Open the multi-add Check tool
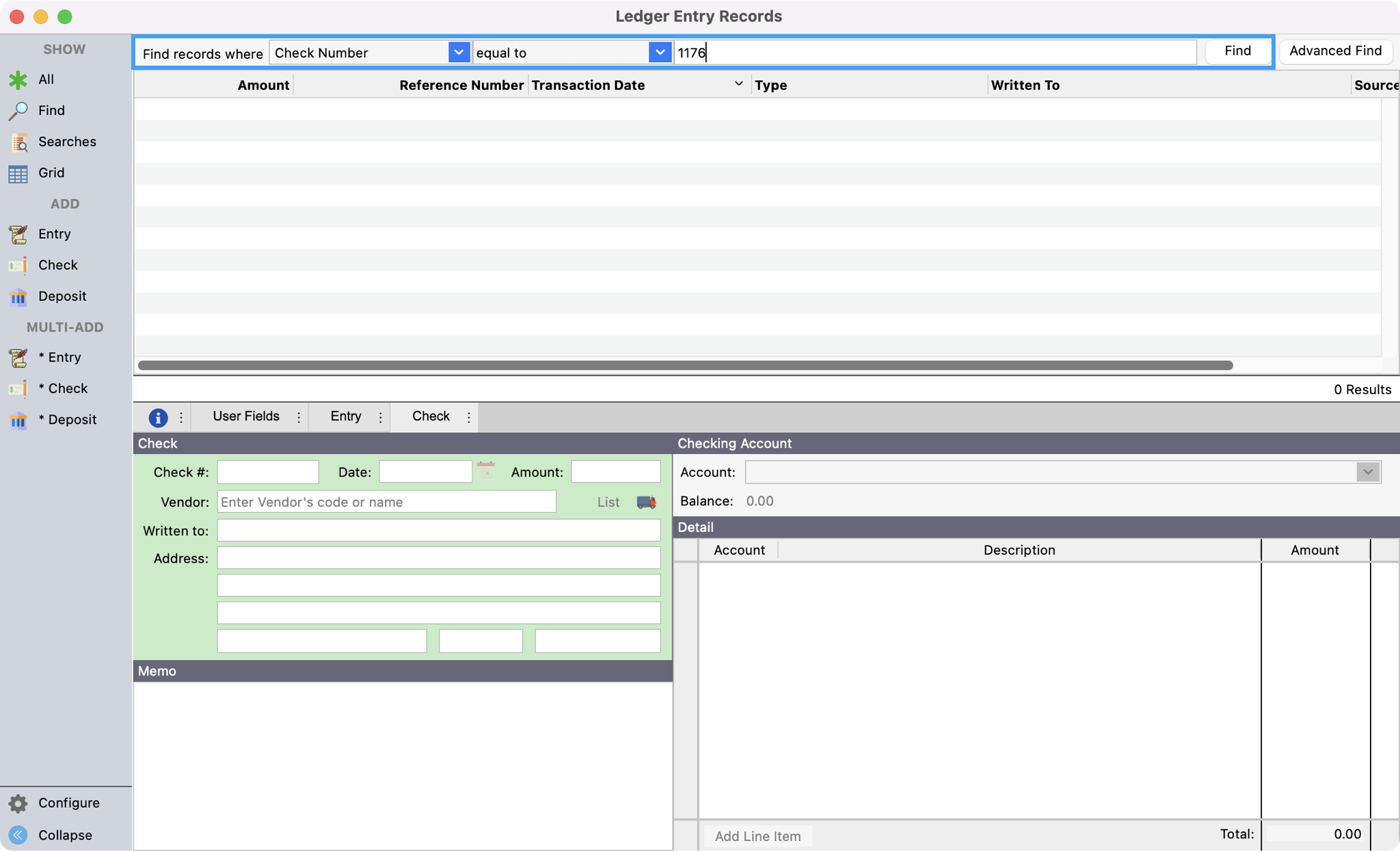The width and height of the screenshot is (1400, 852). coord(18,388)
